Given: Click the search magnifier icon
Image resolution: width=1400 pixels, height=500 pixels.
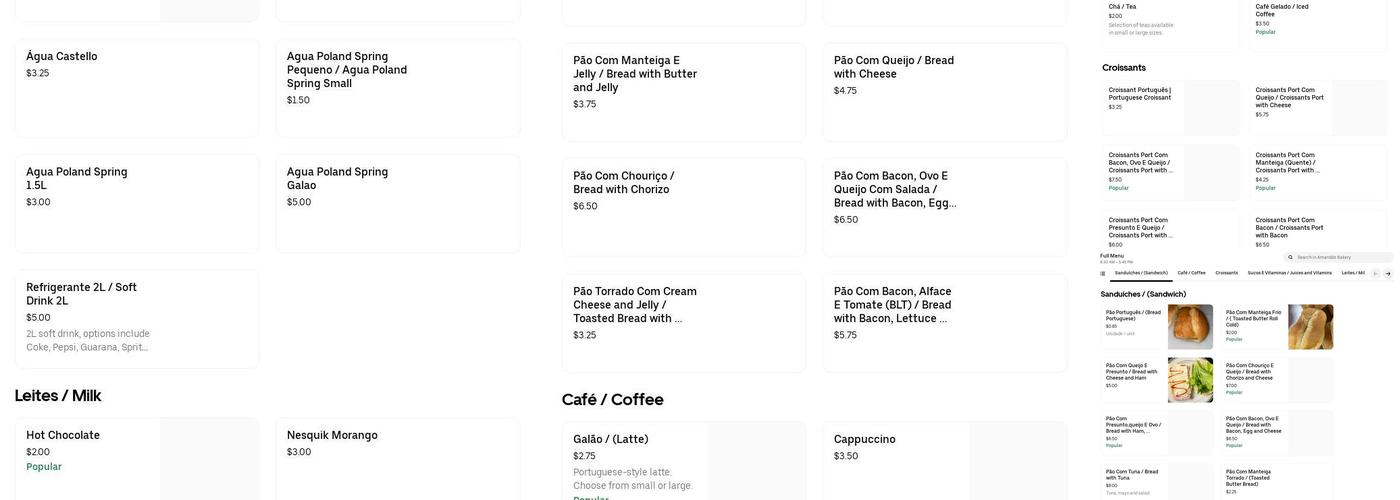Looking at the screenshot, I should tap(1291, 257).
